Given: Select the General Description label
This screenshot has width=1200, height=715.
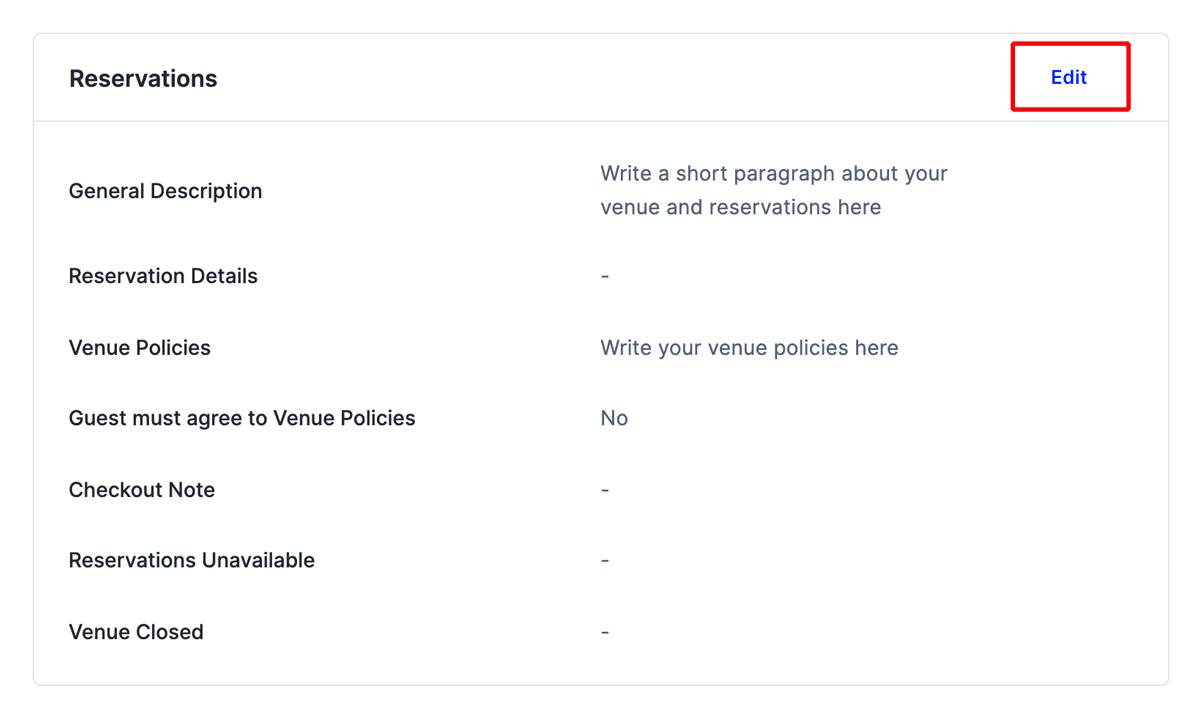Looking at the screenshot, I should coord(165,191).
